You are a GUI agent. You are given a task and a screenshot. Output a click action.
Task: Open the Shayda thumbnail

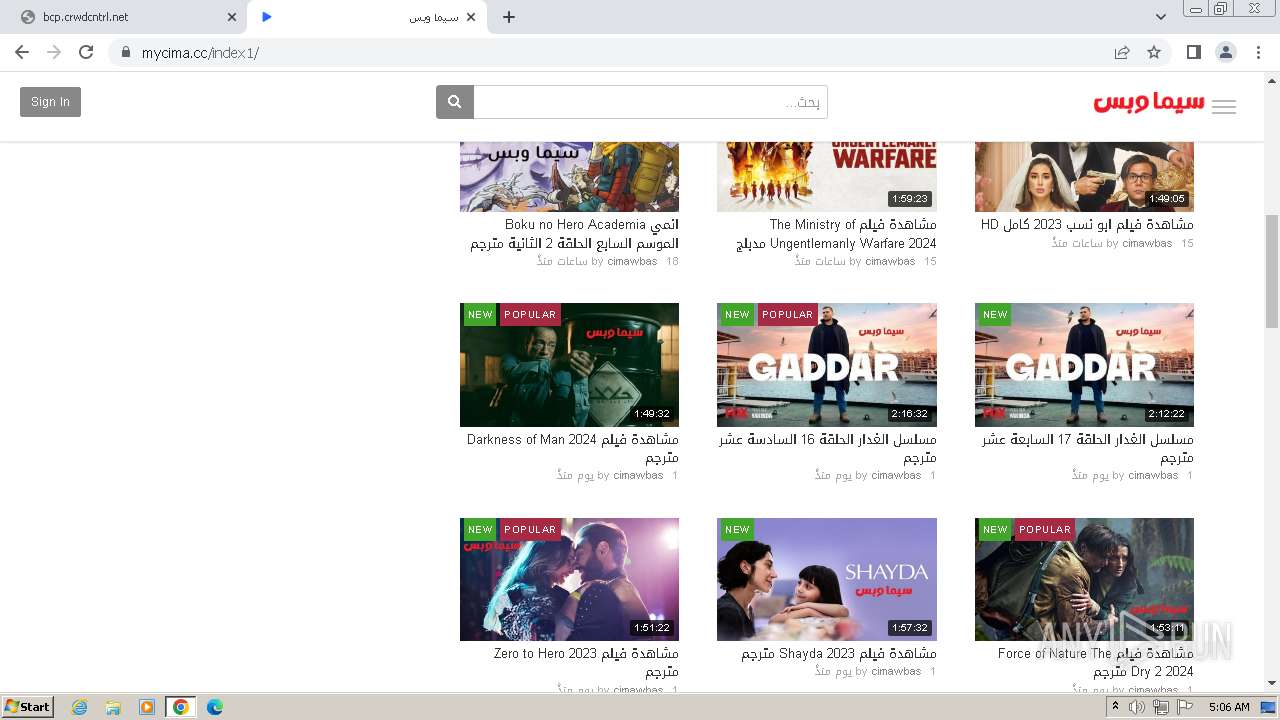click(827, 579)
